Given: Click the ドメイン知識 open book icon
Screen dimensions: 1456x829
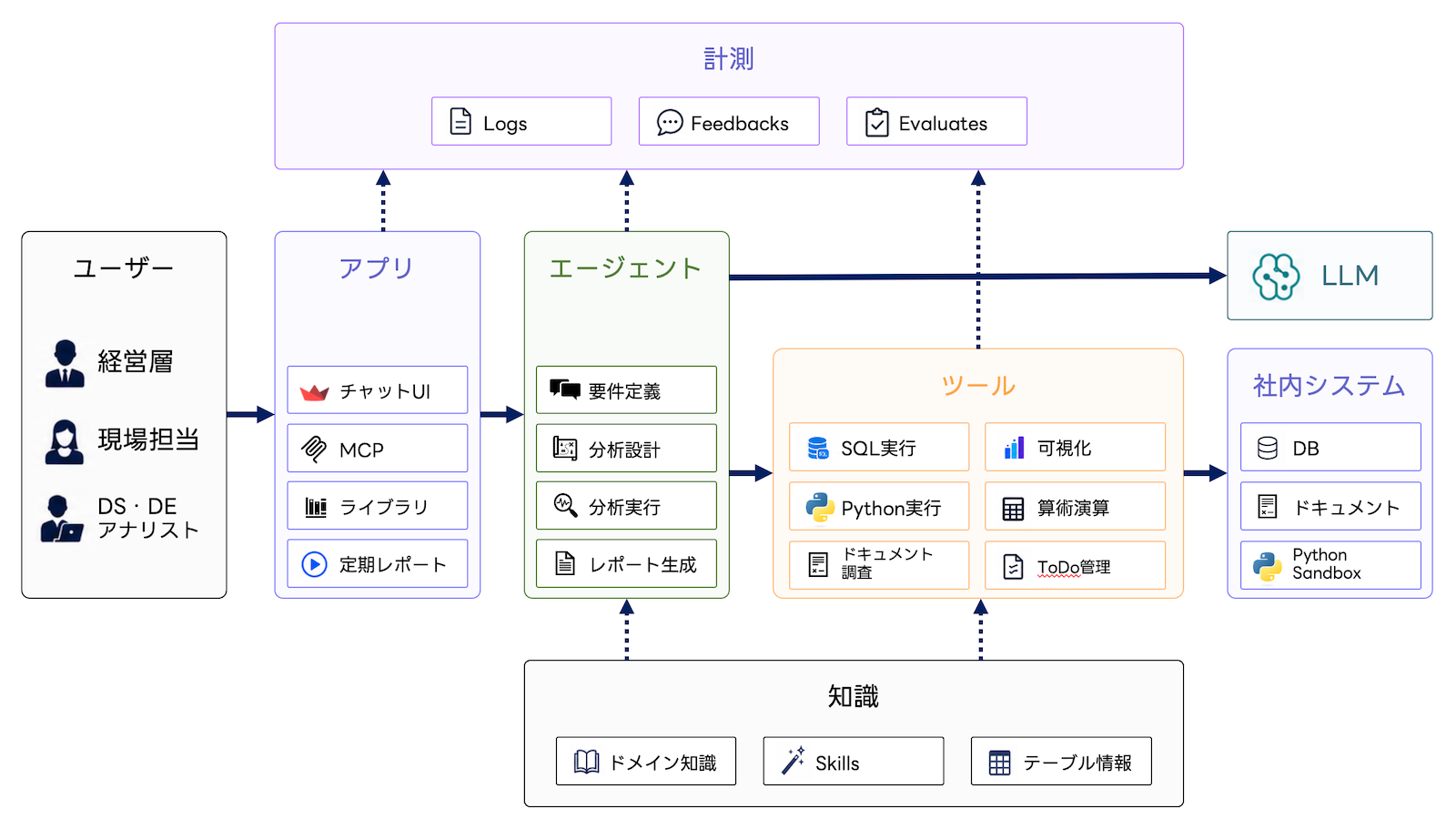Looking at the screenshot, I should coord(587,762).
